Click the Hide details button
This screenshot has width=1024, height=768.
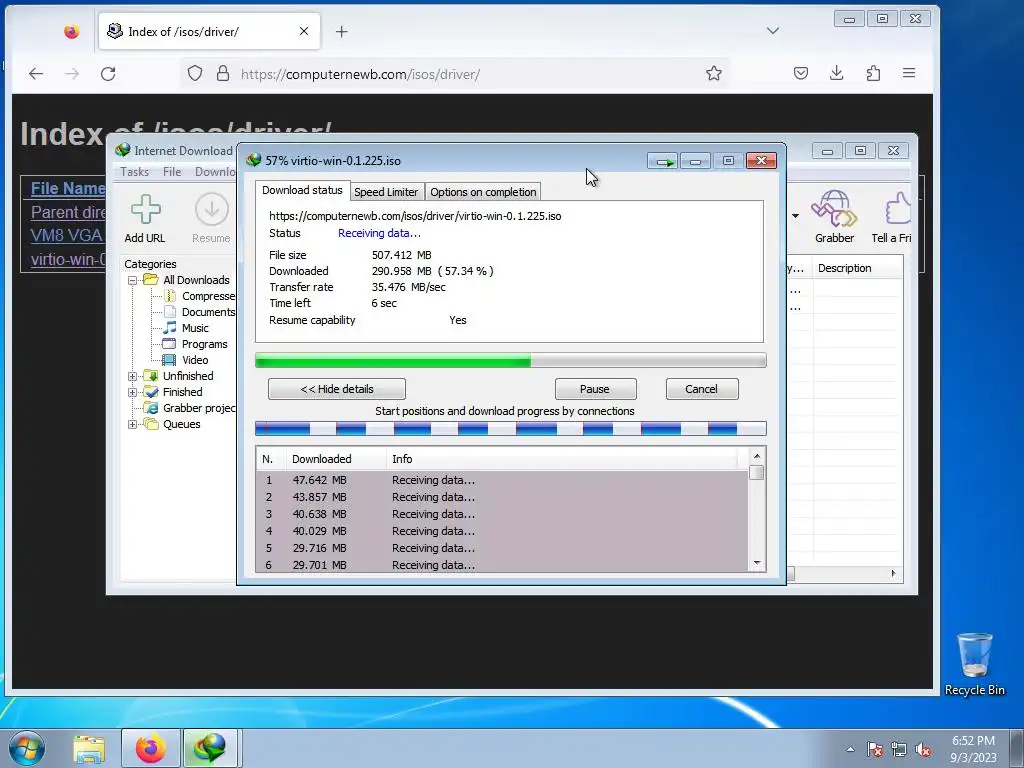click(x=337, y=389)
